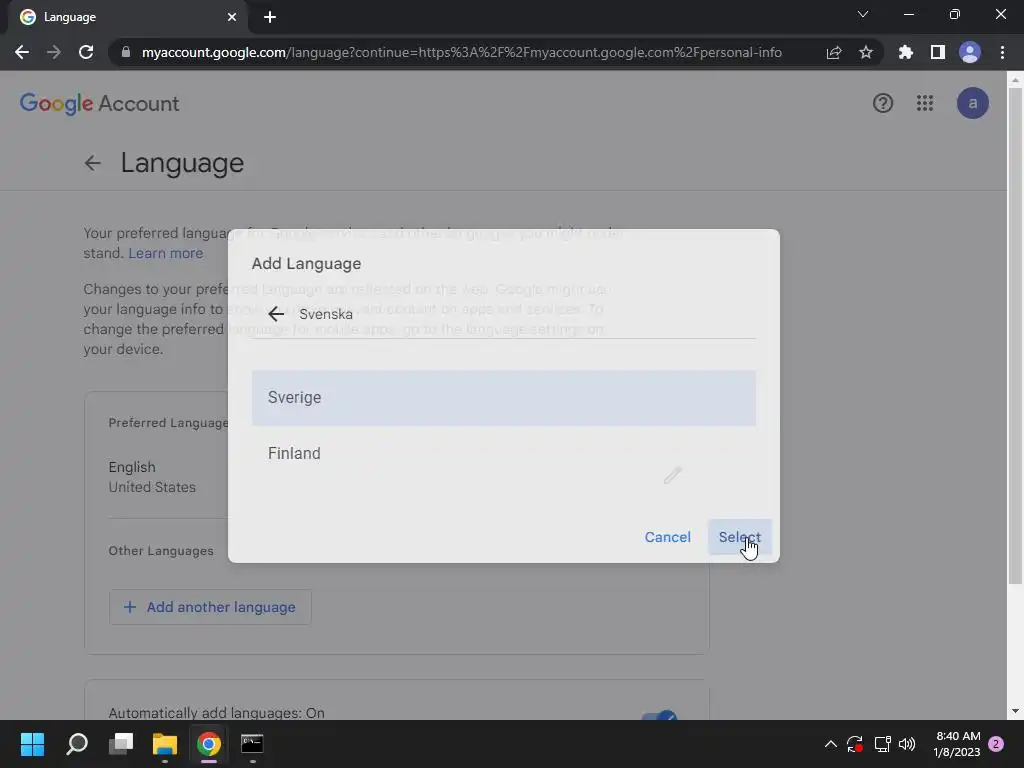The image size is (1024, 768).
Task: Open the Google apps grid
Action: tap(924, 103)
